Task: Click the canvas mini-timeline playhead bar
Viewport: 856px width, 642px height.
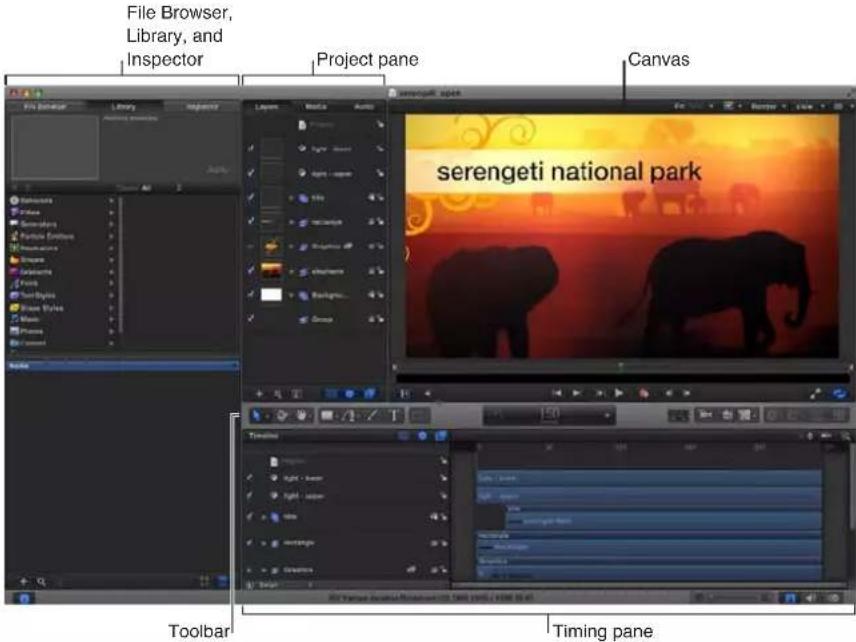Action: (x=621, y=367)
